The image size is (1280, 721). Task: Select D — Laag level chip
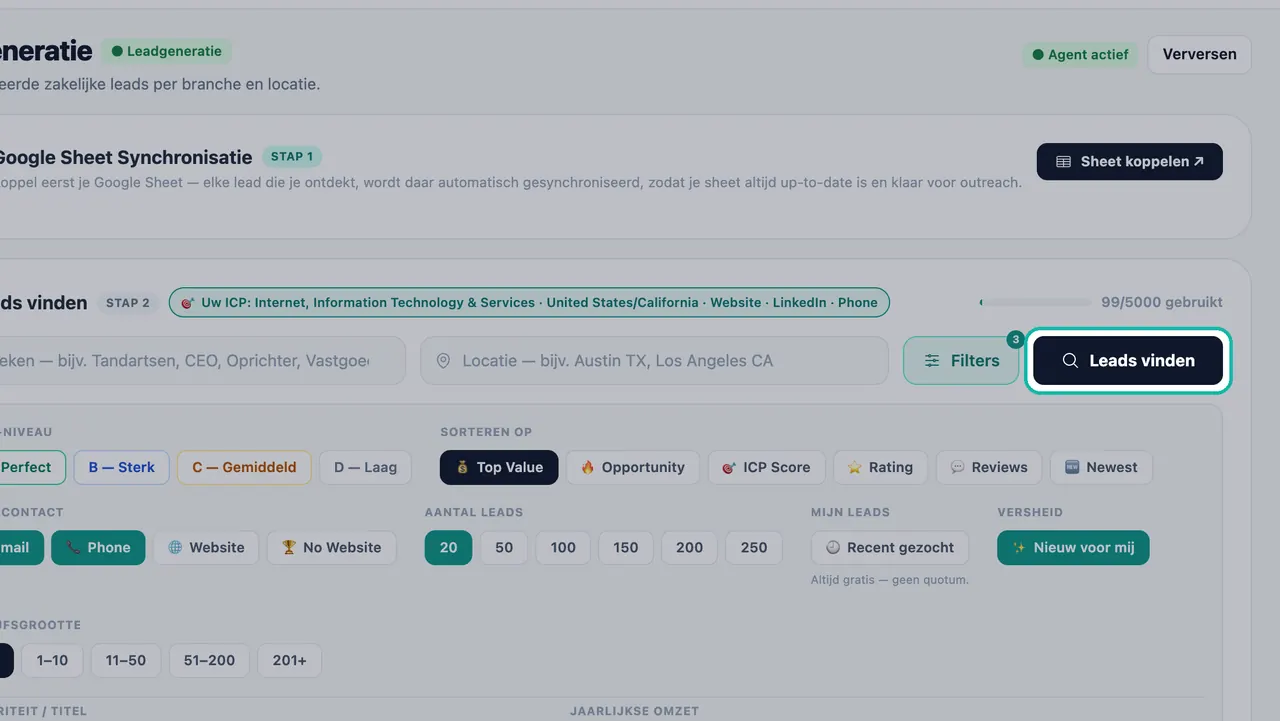pyautogui.click(x=365, y=467)
